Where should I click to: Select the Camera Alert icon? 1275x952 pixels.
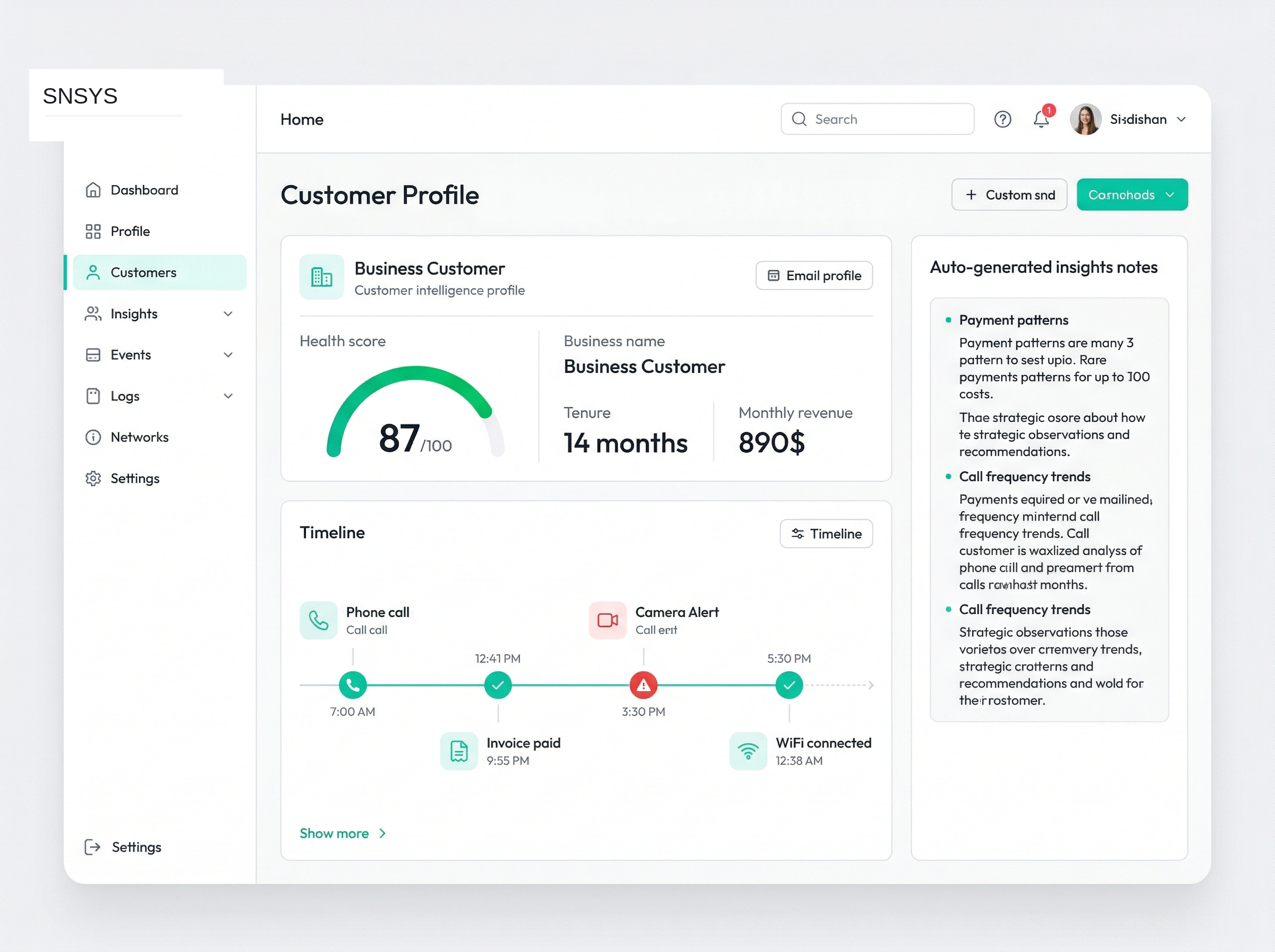coord(607,620)
